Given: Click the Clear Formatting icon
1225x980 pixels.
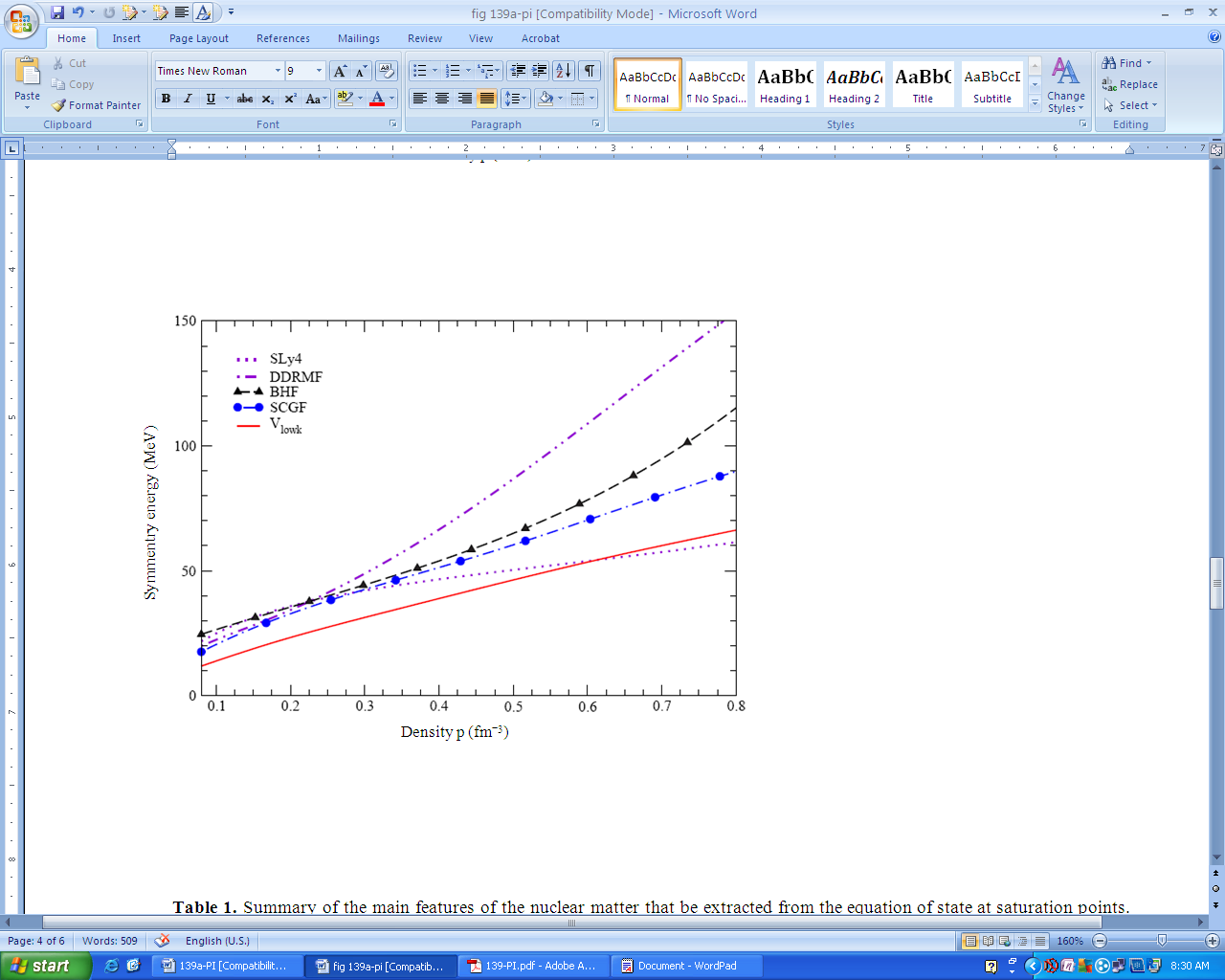Looking at the screenshot, I should pyautogui.click(x=387, y=71).
